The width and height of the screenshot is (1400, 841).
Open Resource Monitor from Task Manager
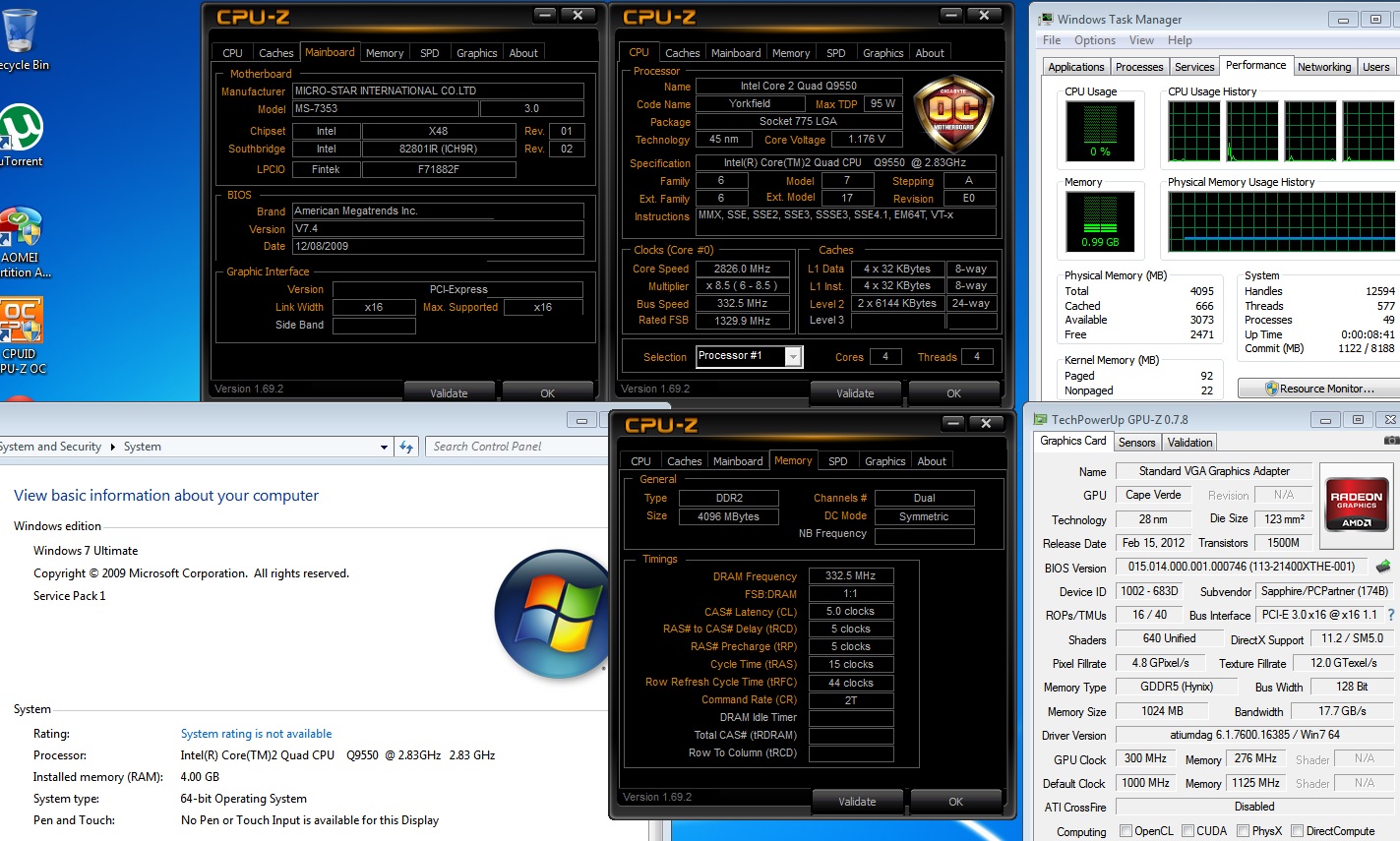(x=1318, y=389)
